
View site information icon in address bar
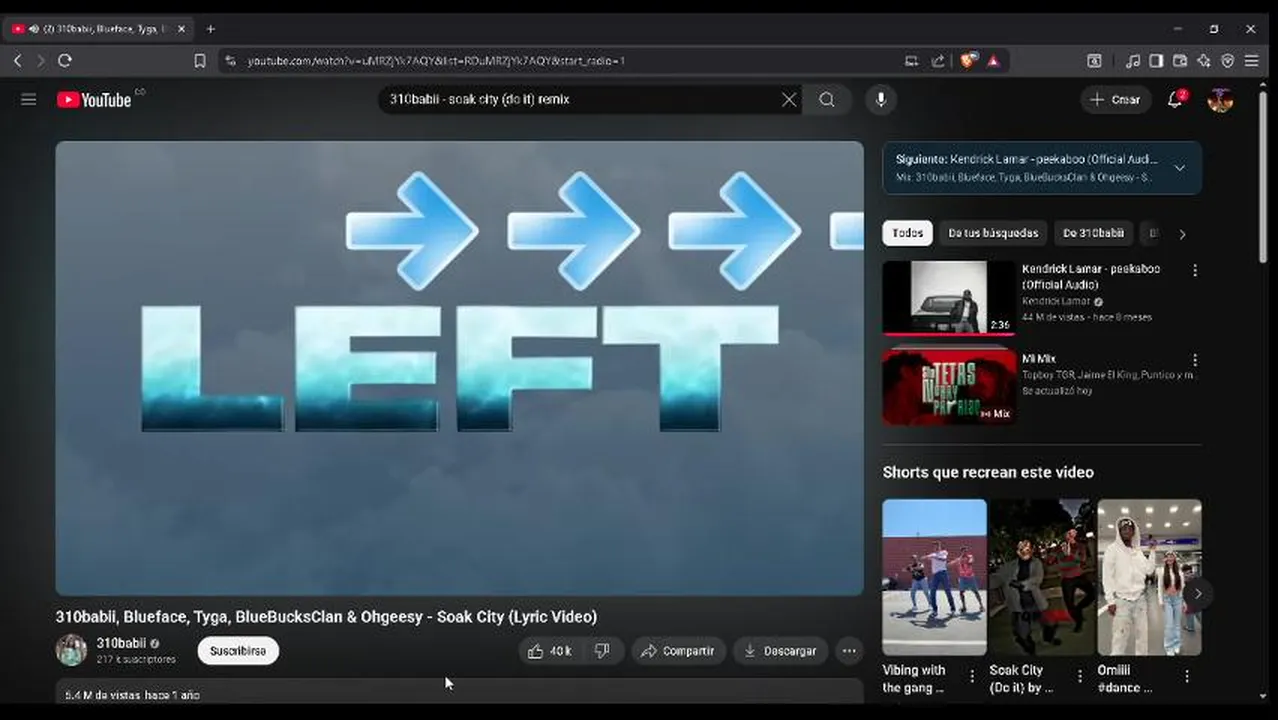click(x=231, y=61)
